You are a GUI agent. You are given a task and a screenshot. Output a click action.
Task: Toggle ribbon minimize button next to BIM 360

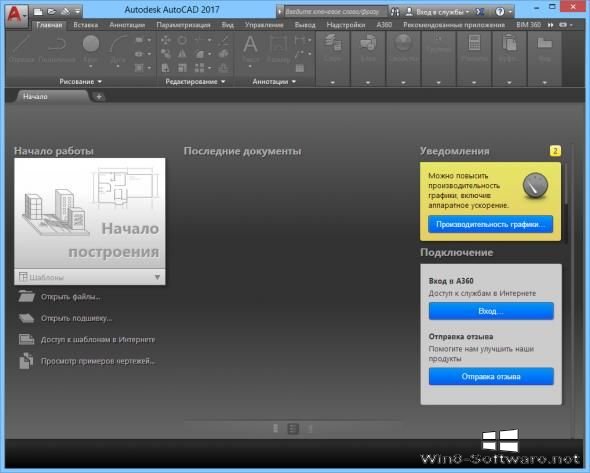[x=563, y=25]
